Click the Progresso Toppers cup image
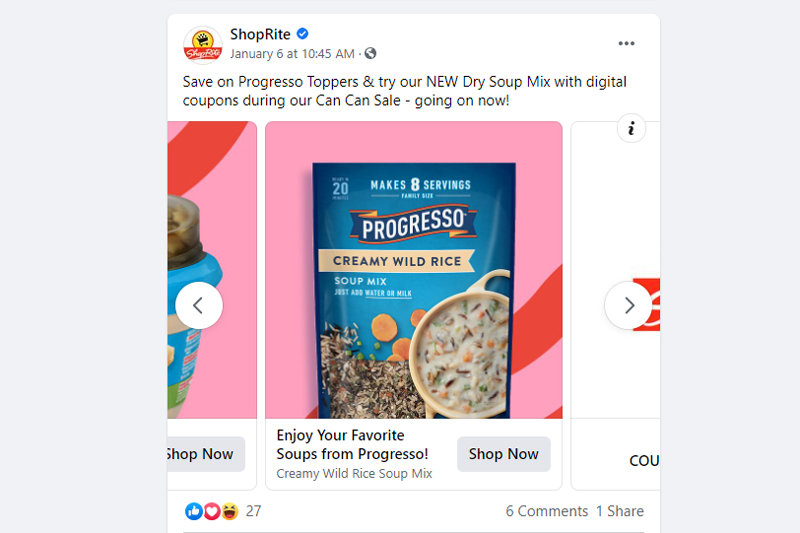 pos(212,270)
